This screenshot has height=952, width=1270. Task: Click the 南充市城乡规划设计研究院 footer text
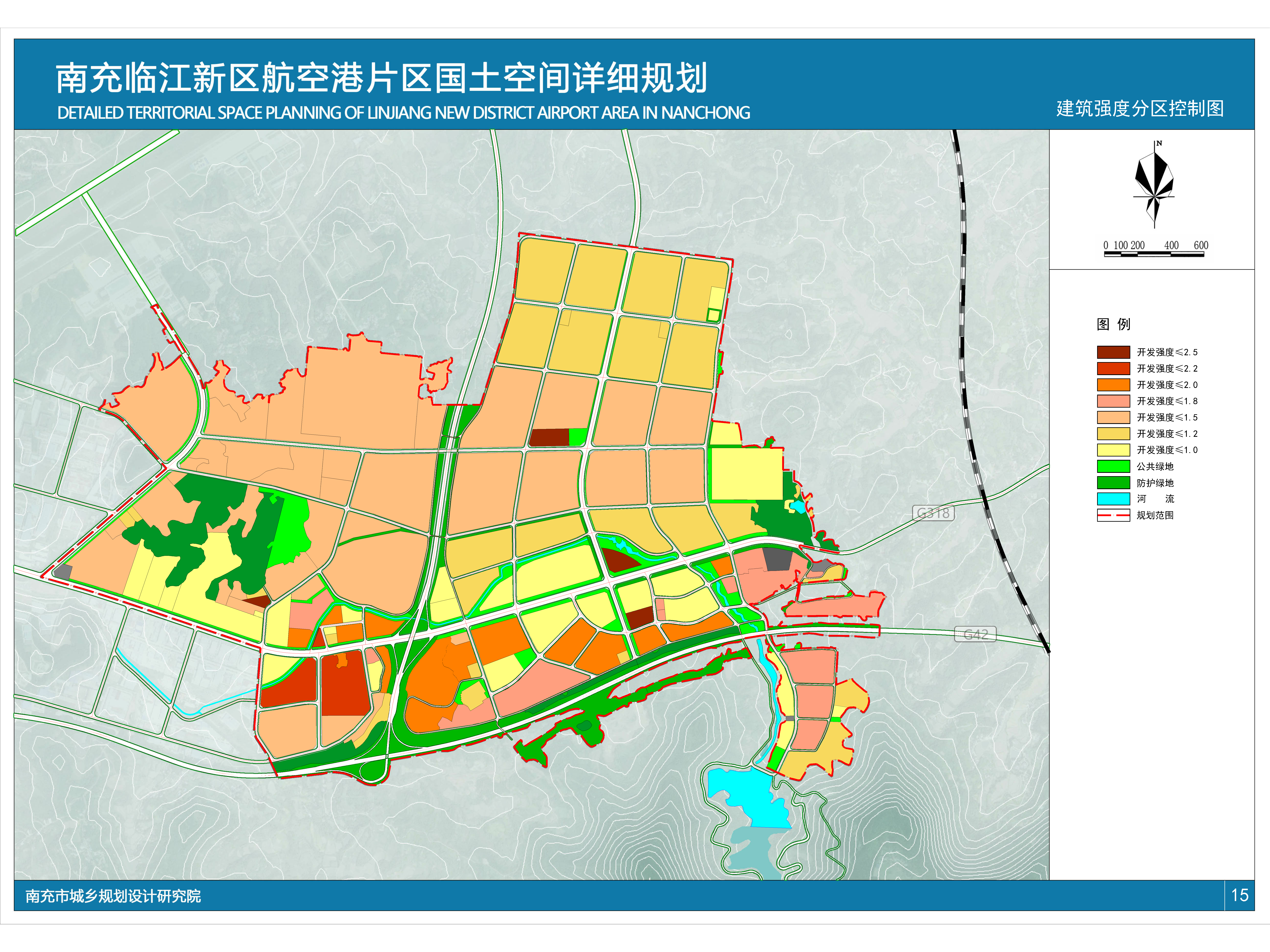click(113, 896)
